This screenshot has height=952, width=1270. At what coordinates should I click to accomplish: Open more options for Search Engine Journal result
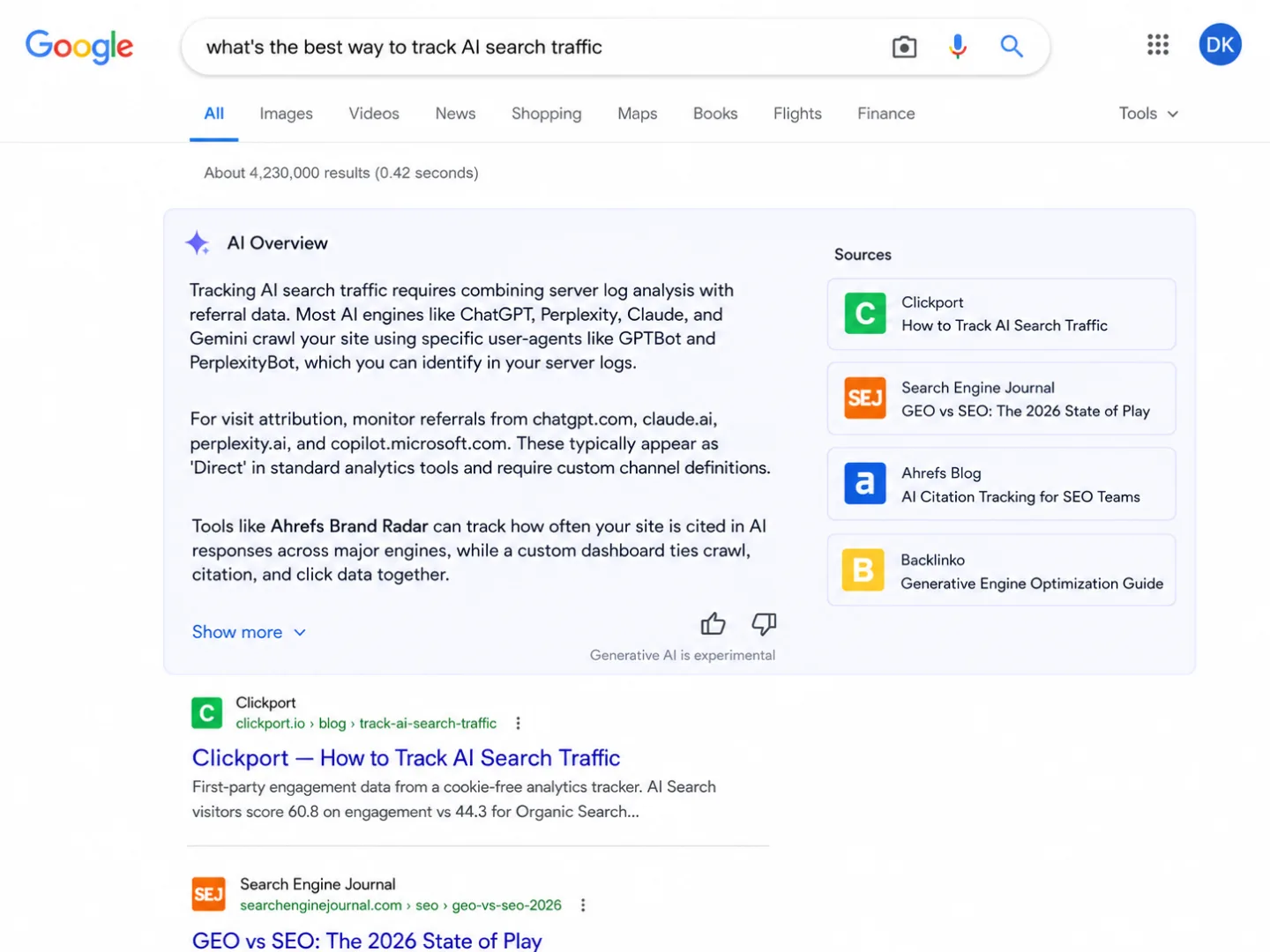pyautogui.click(x=583, y=905)
